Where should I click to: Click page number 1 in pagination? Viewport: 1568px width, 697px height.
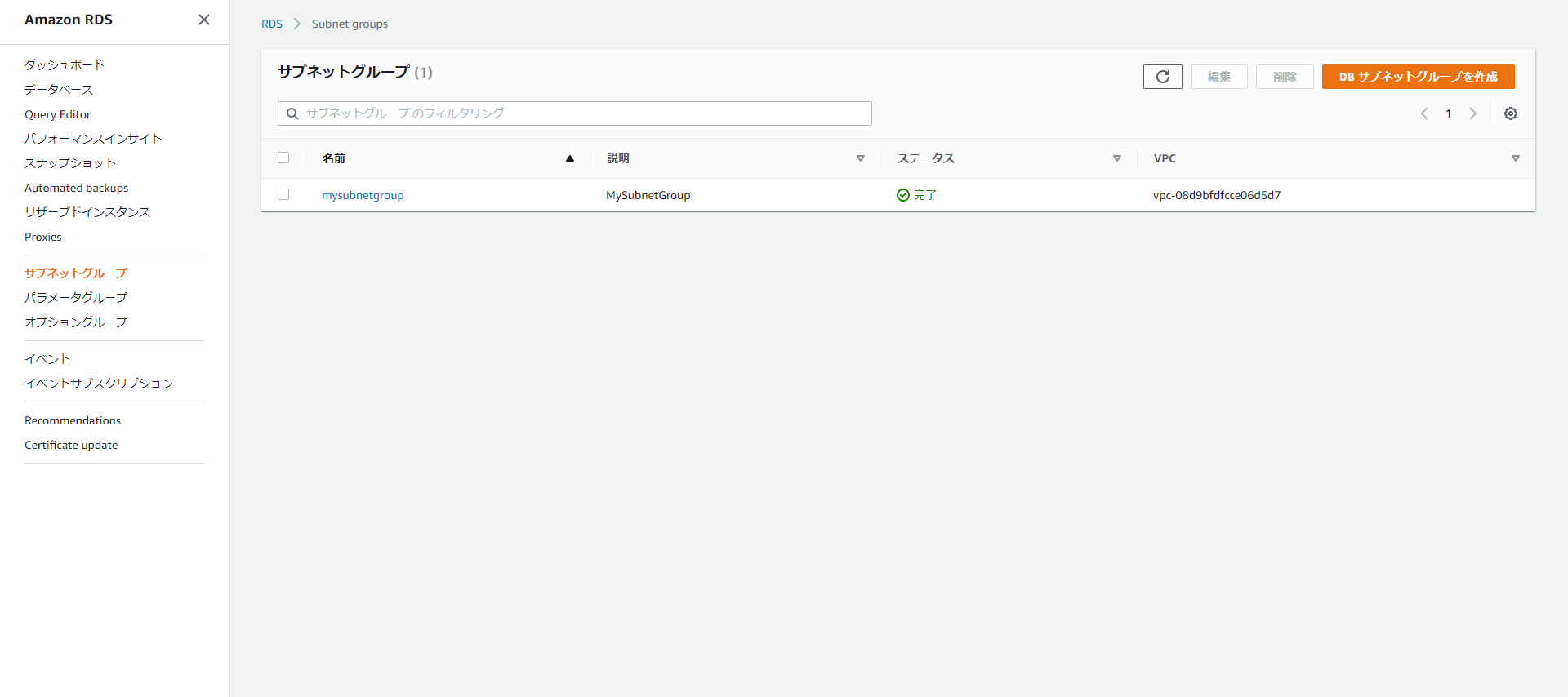(x=1449, y=113)
